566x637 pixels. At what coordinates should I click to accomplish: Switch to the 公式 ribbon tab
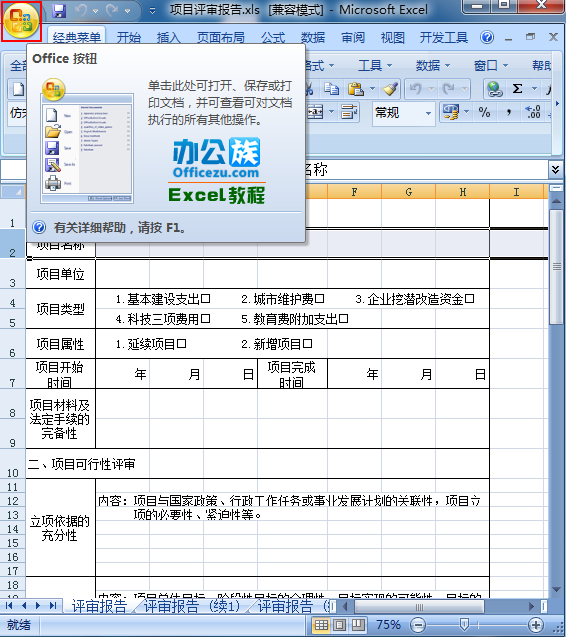coord(273,37)
